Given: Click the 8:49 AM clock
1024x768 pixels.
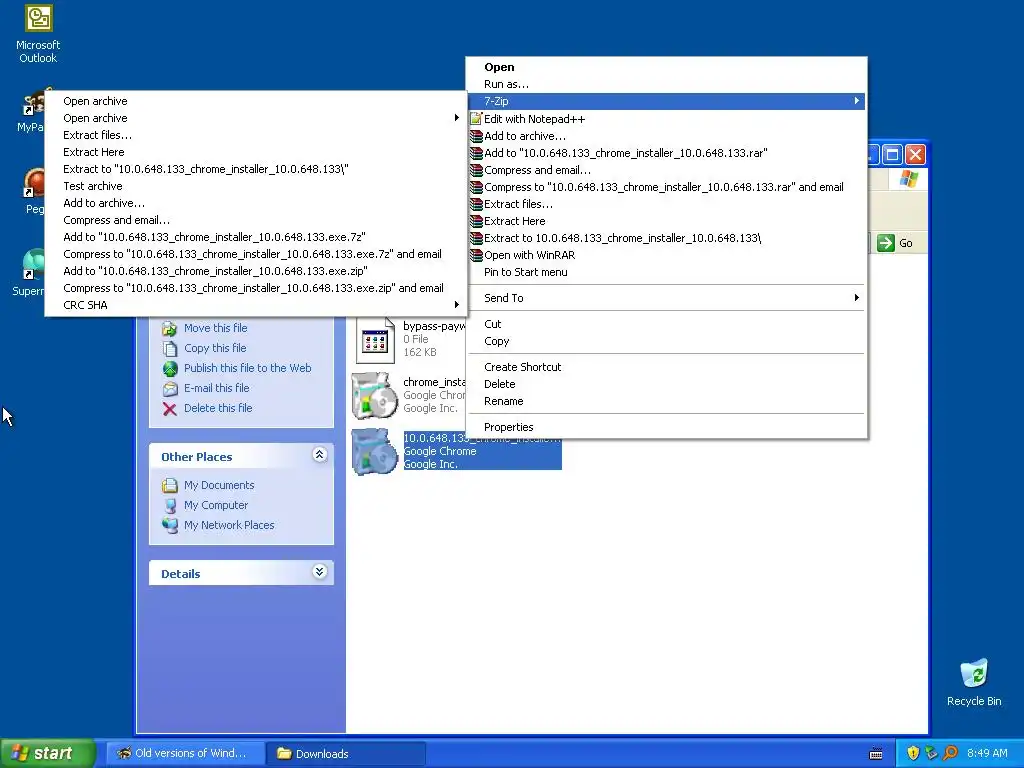Looking at the screenshot, I should coord(987,753).
